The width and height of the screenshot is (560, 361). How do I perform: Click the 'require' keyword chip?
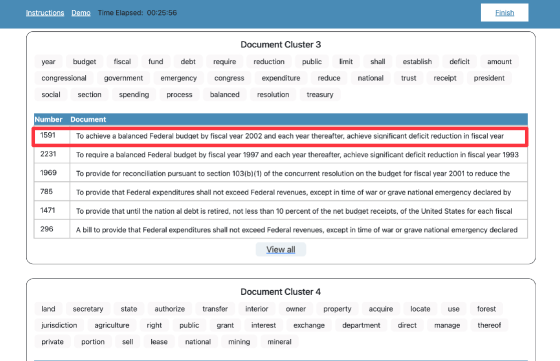click(x=225, y=61)
